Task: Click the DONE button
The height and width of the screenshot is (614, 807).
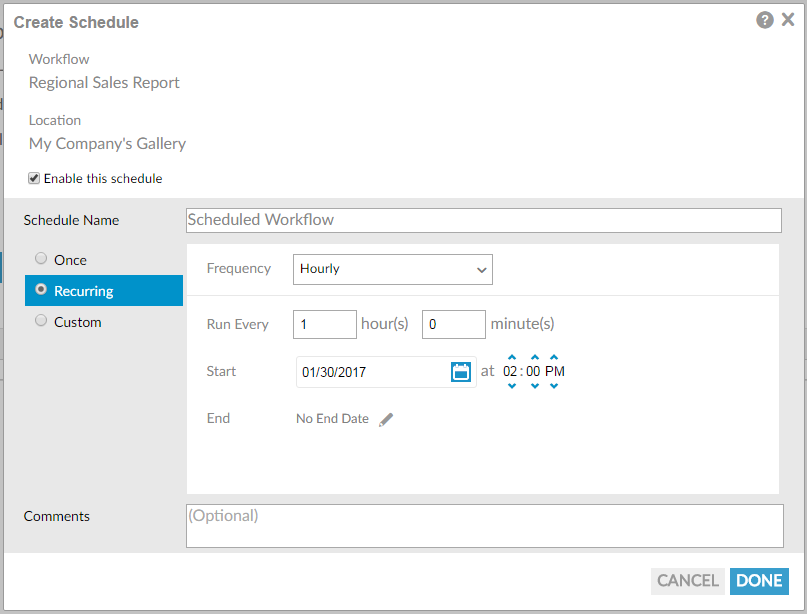Action: (x=759, y=581)
